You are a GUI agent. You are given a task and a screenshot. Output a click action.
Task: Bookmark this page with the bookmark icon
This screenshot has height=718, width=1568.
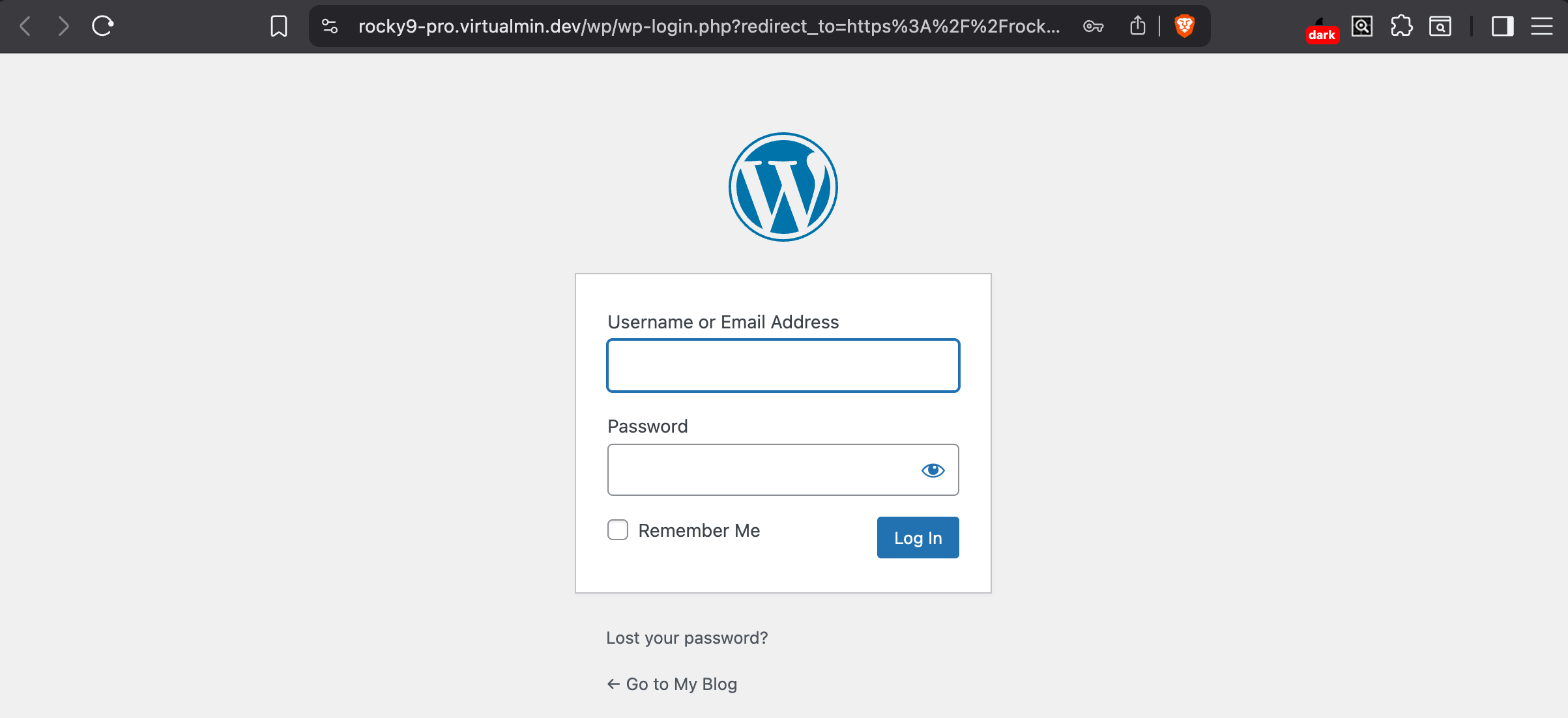pyautogui.click(x=279, y=26)
